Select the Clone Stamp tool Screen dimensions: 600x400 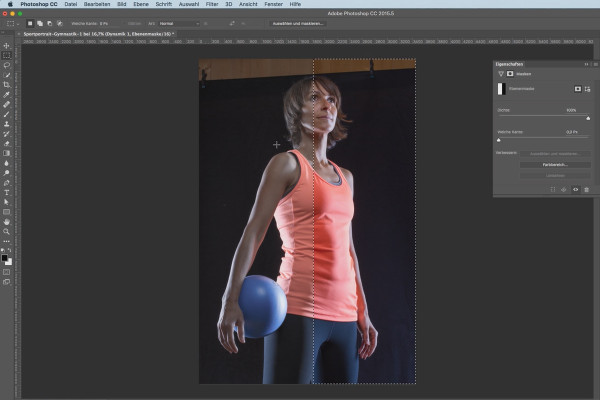click(7, 124)
